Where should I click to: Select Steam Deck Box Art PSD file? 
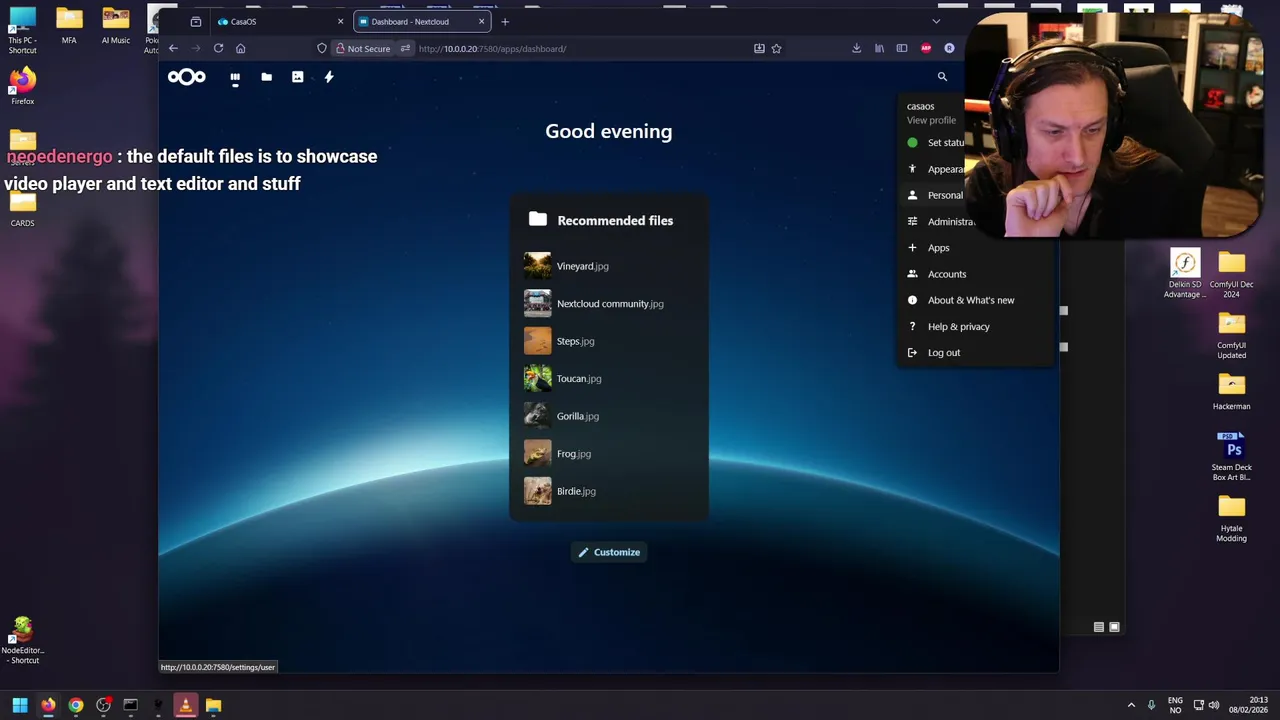pyautogui.click(x=1231, y=456)
